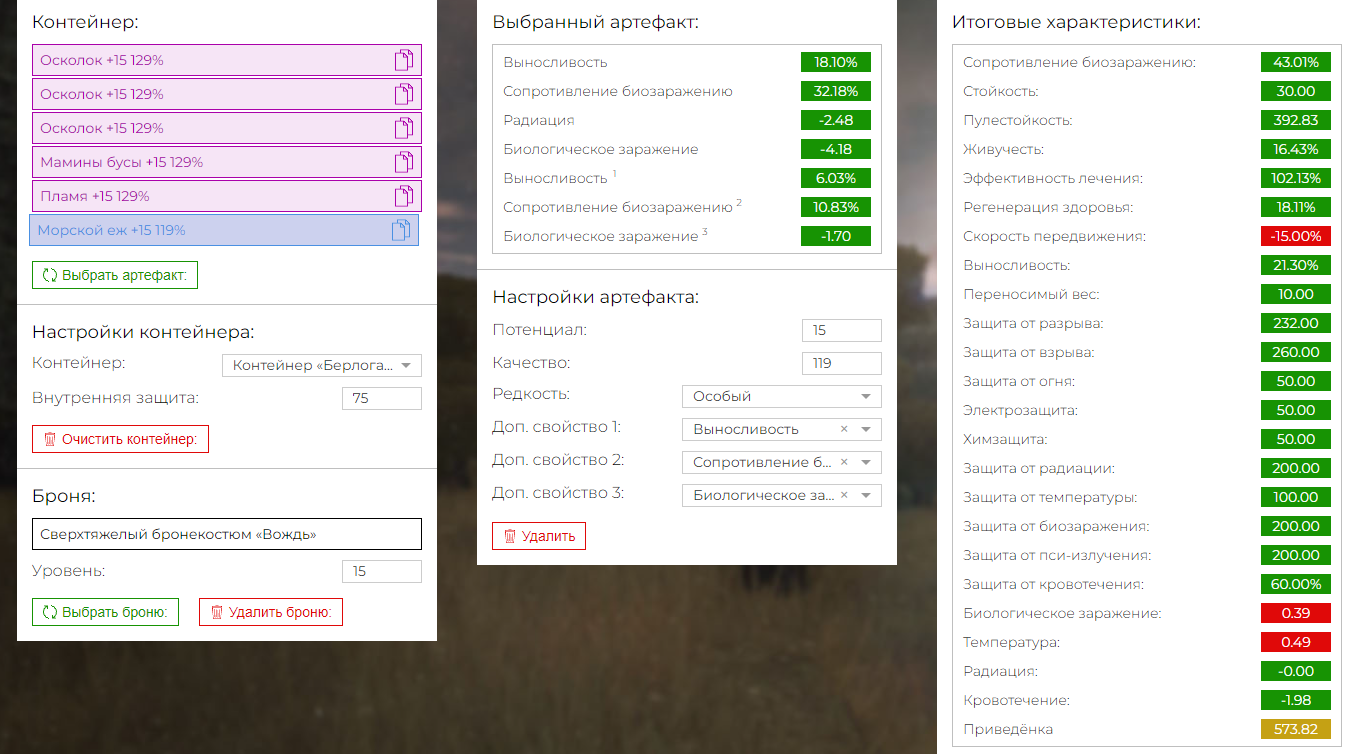Duplicate the Мамины бусы artifact

403,162
